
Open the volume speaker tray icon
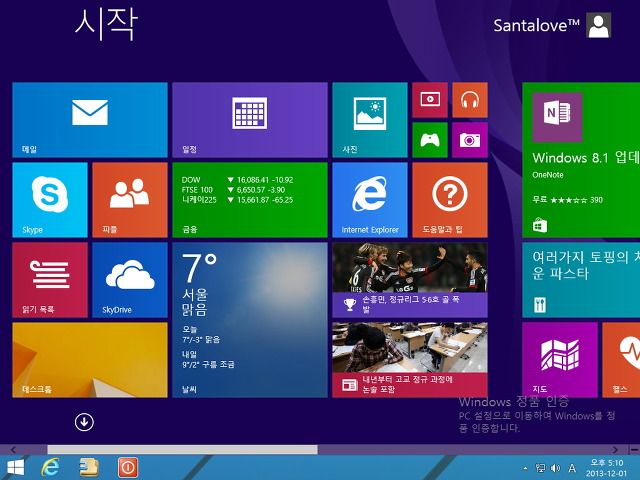555,468
